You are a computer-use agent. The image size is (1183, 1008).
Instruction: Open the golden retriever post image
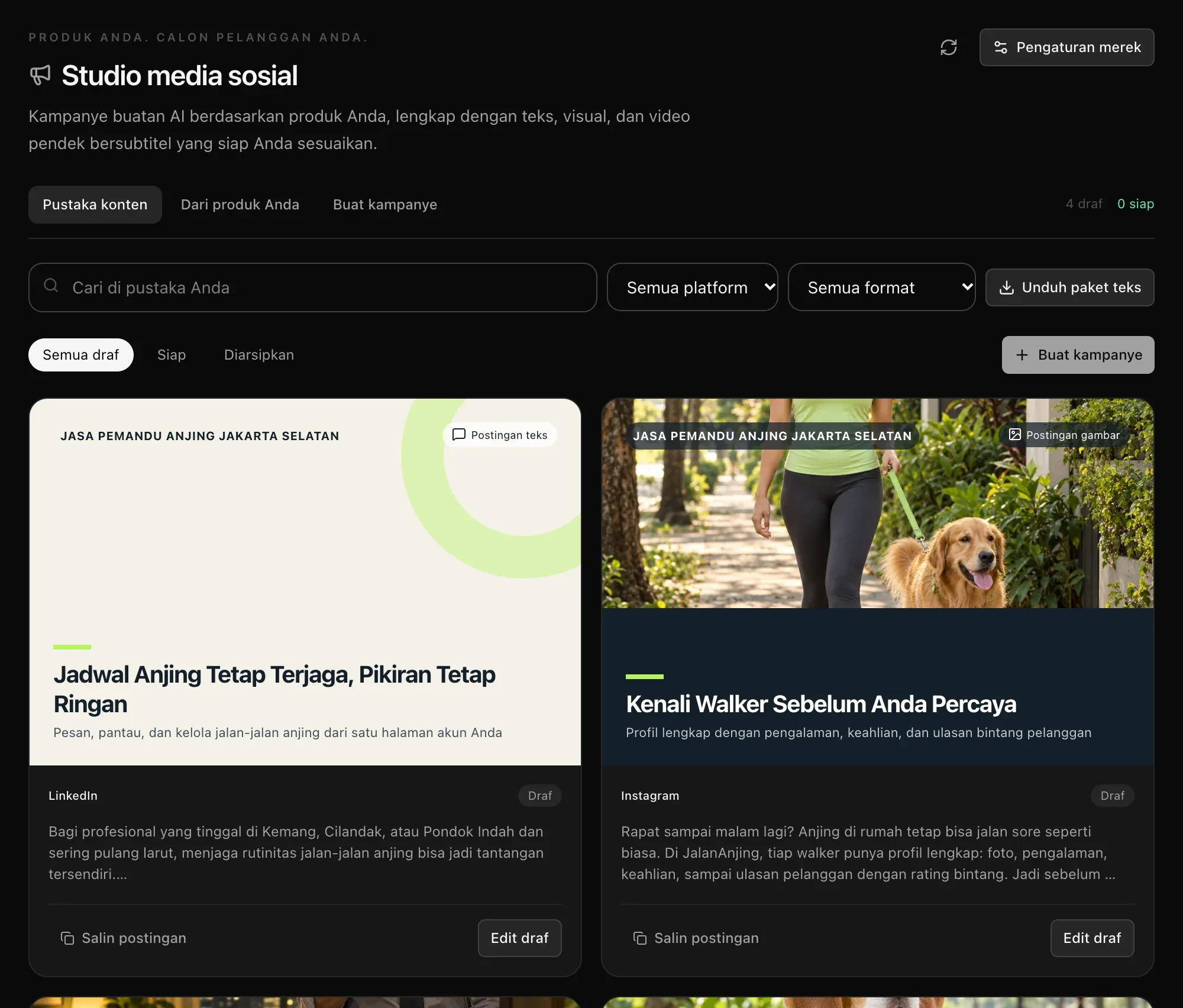click(x=878, y=503)
